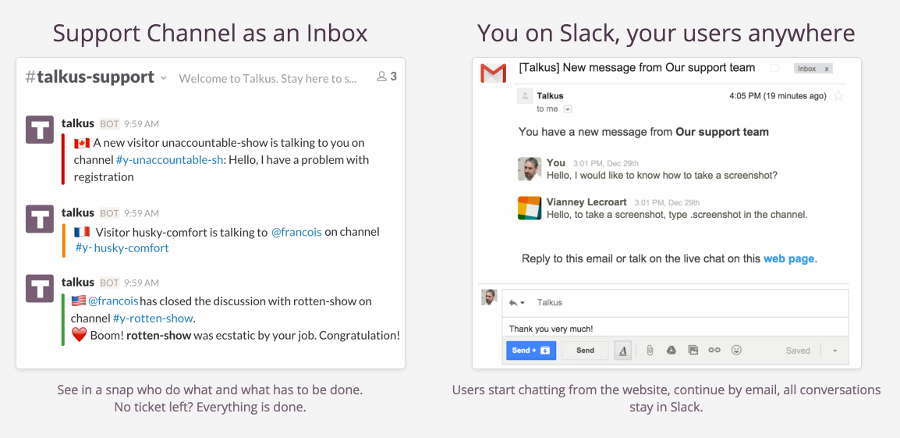Remove the Inbox label with its x

tap(827, 69)
